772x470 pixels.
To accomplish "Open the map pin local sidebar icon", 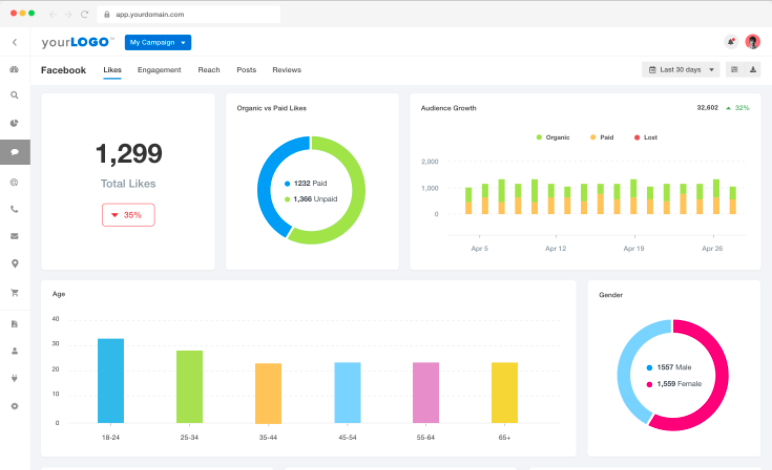I will [15, 264].
